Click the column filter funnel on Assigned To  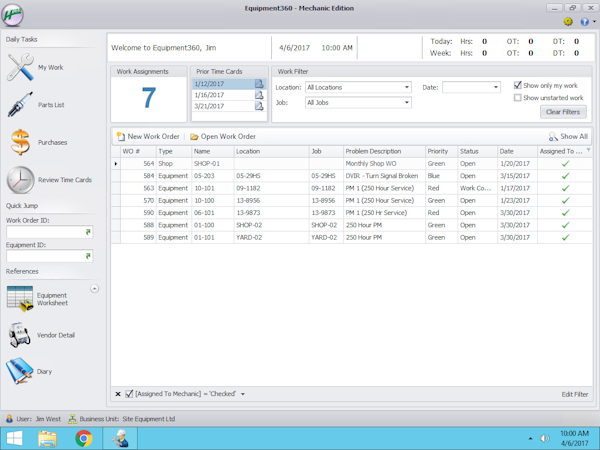pyautogui.click(x=589, y=150)
